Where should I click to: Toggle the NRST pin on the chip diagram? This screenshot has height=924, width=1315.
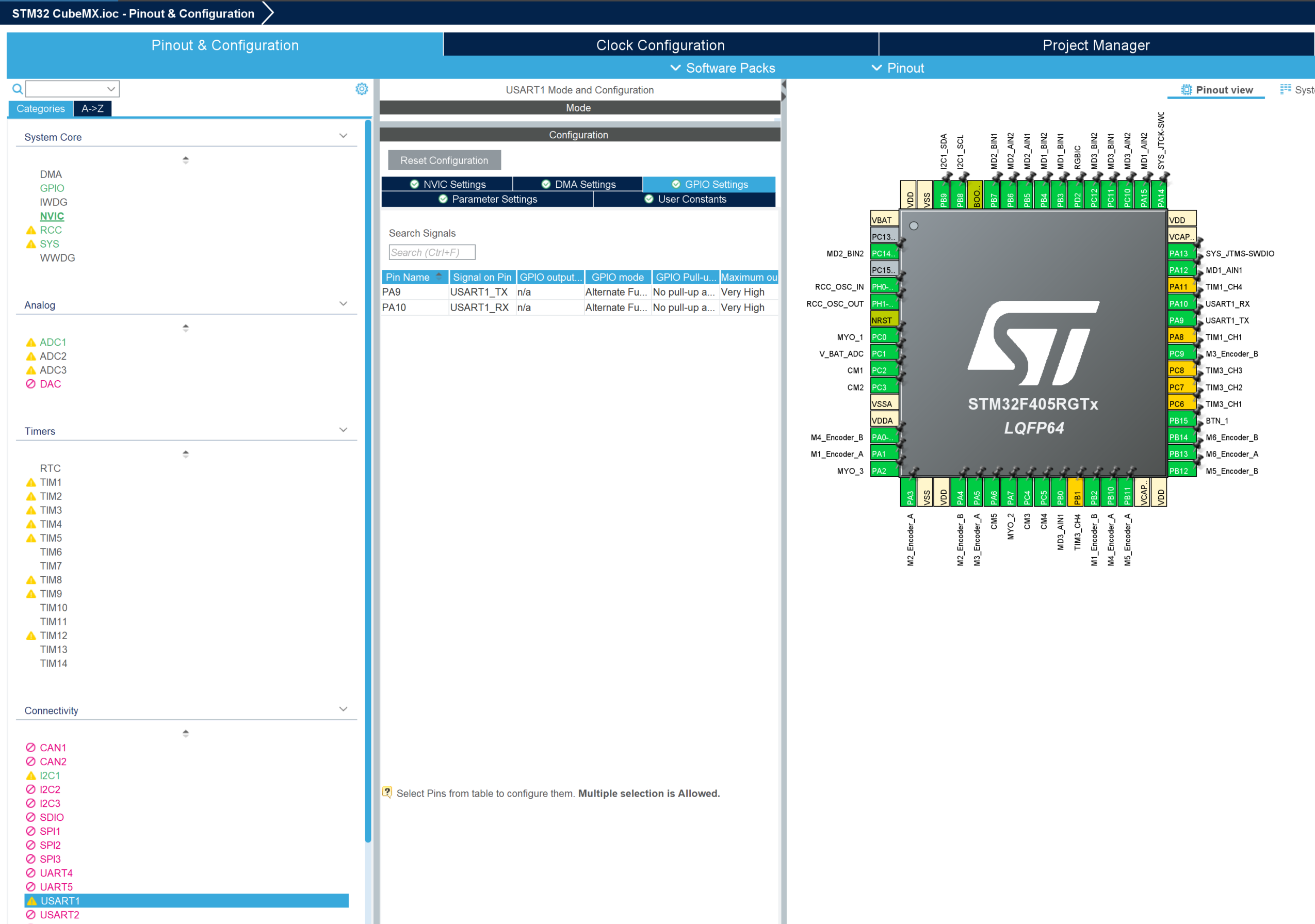click(883, 320)
